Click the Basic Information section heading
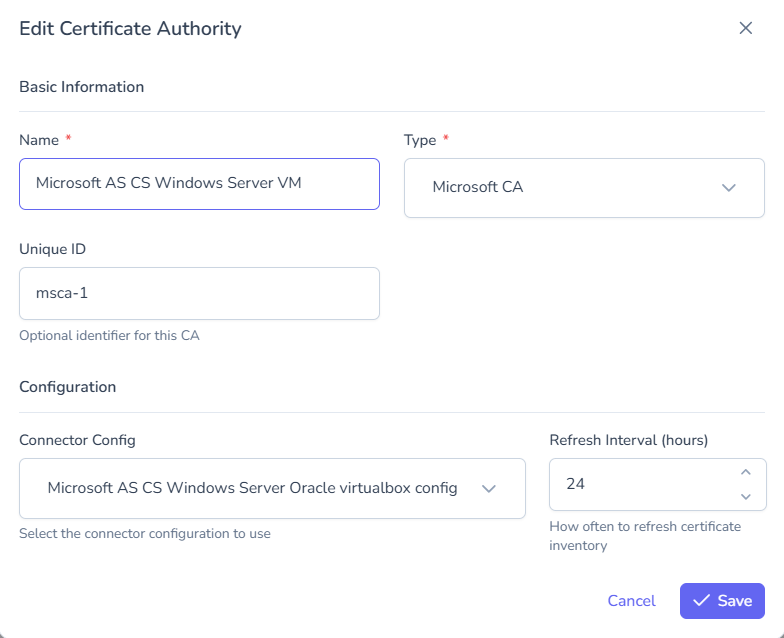Screen dimensions: 784x638 (82, 87)
